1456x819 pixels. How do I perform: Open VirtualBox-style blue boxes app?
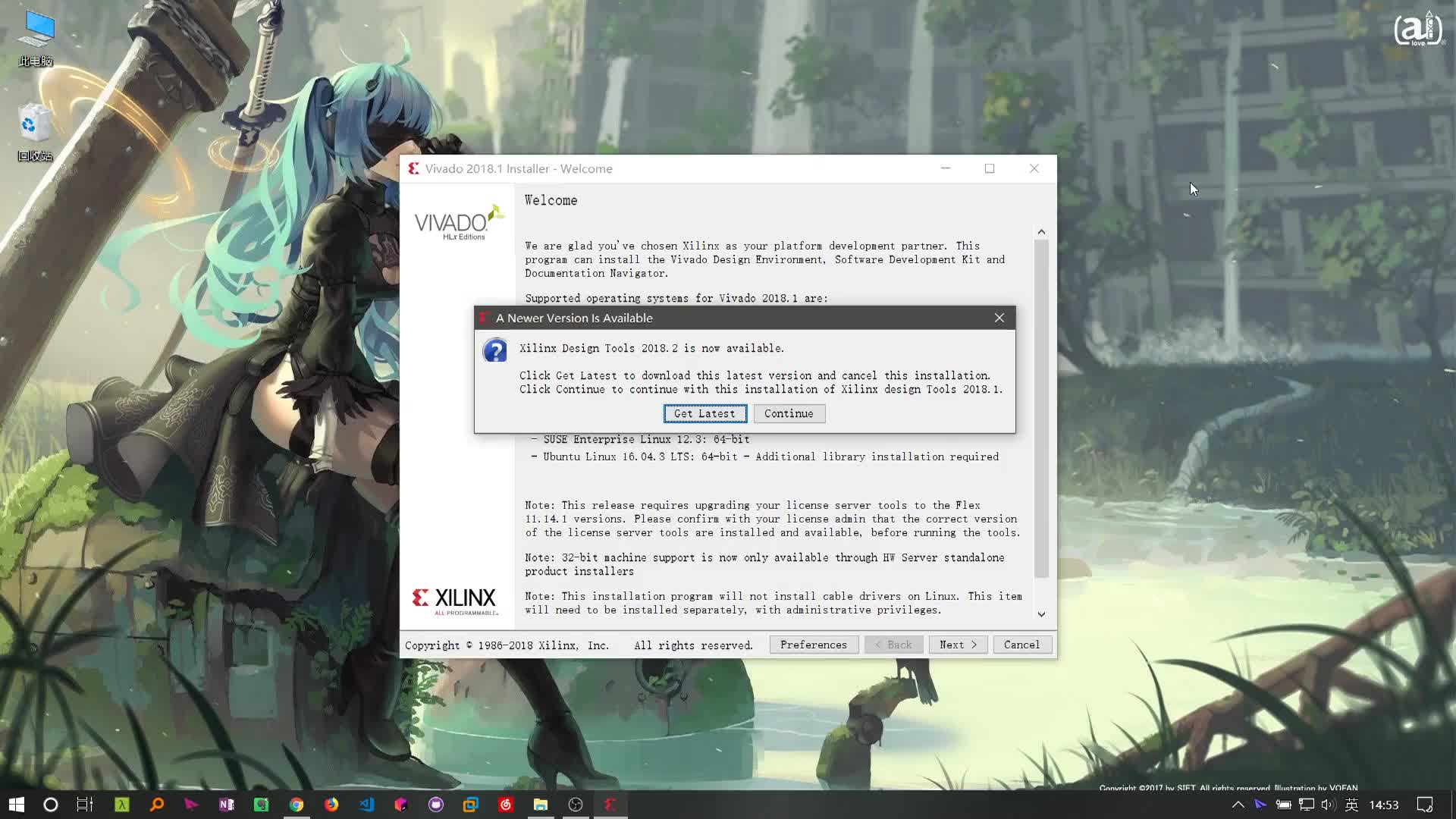[471, 805]
